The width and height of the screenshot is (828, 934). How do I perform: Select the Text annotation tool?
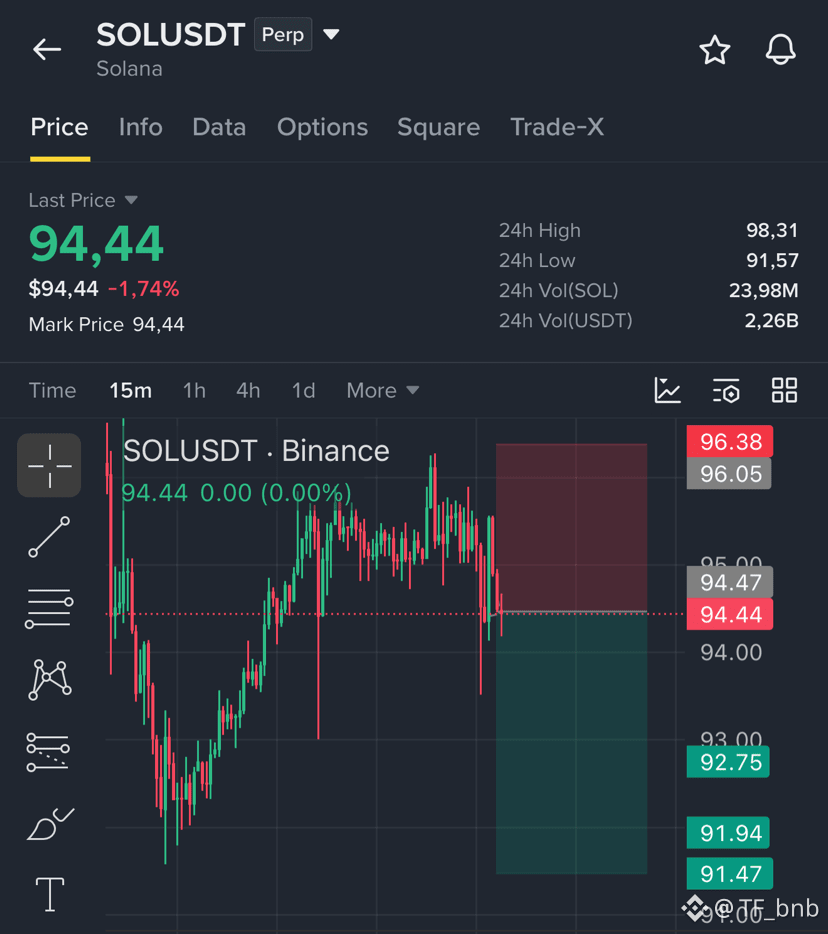point(50,895)
